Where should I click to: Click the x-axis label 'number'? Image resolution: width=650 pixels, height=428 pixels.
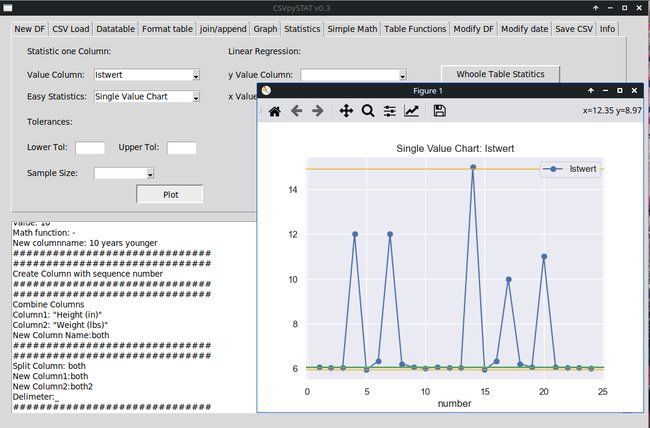[x=454, y=404]
